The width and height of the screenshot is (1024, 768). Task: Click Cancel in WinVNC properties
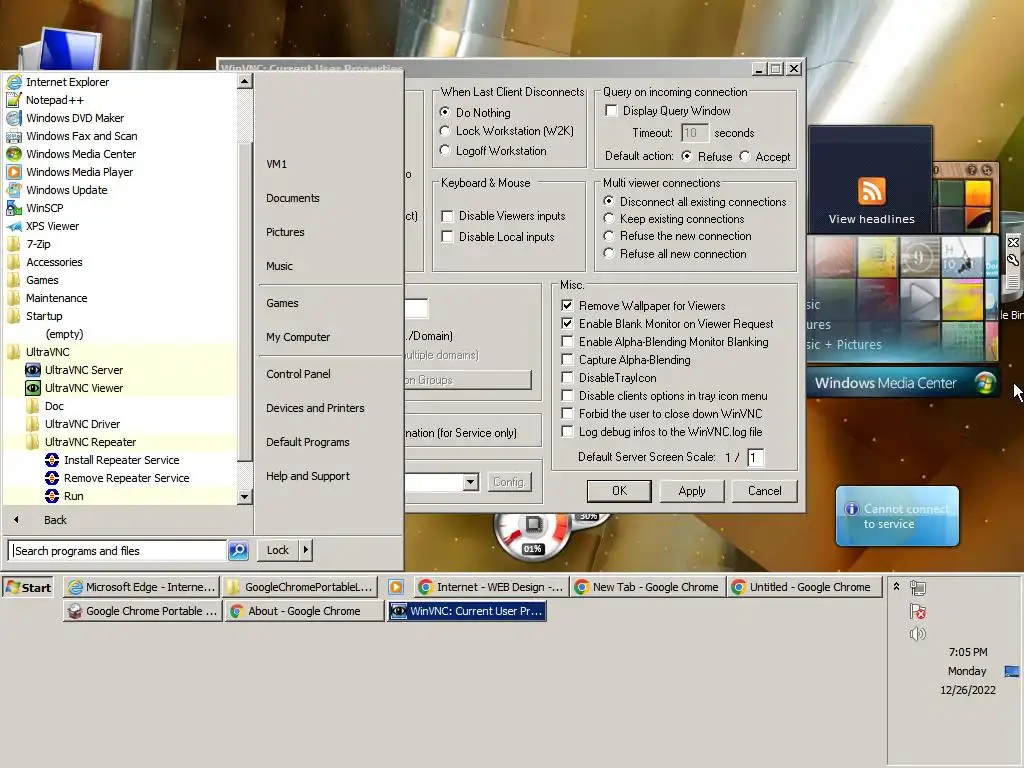click(764, 491)
